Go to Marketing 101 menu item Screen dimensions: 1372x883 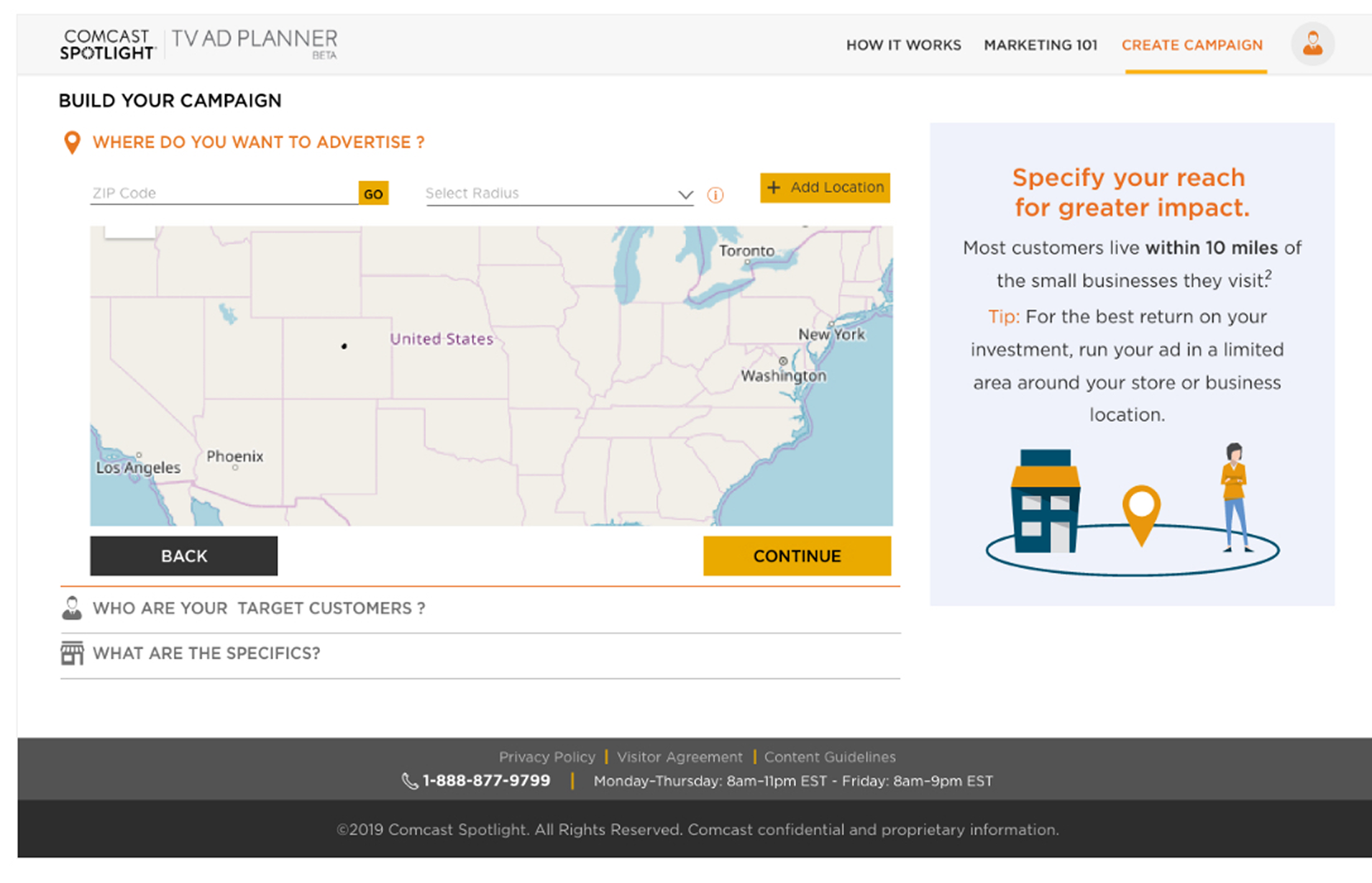point(1041,45)
